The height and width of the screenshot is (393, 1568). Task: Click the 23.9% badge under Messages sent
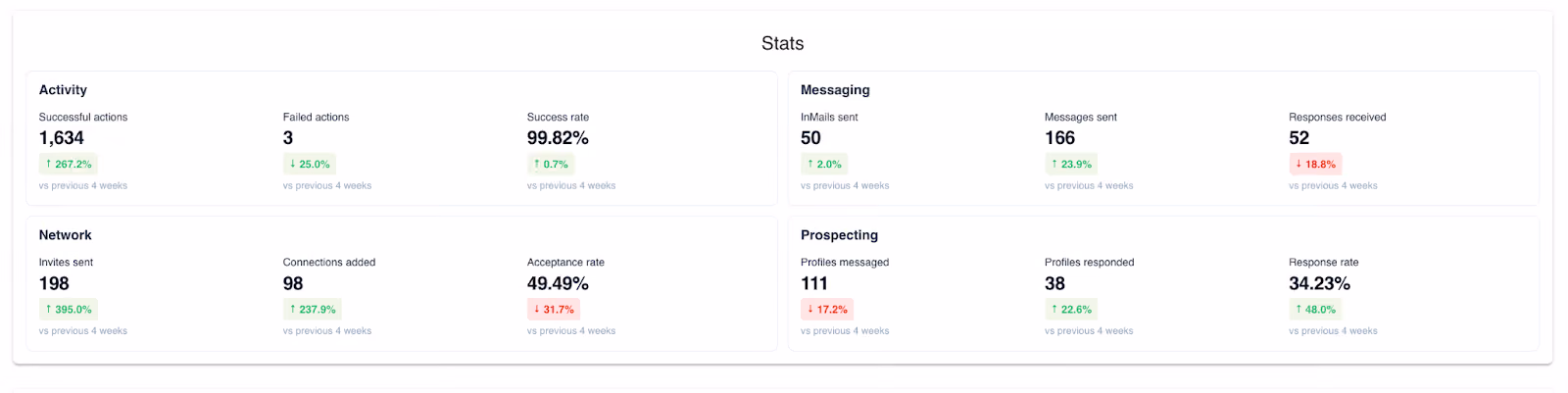[1071, 164]
